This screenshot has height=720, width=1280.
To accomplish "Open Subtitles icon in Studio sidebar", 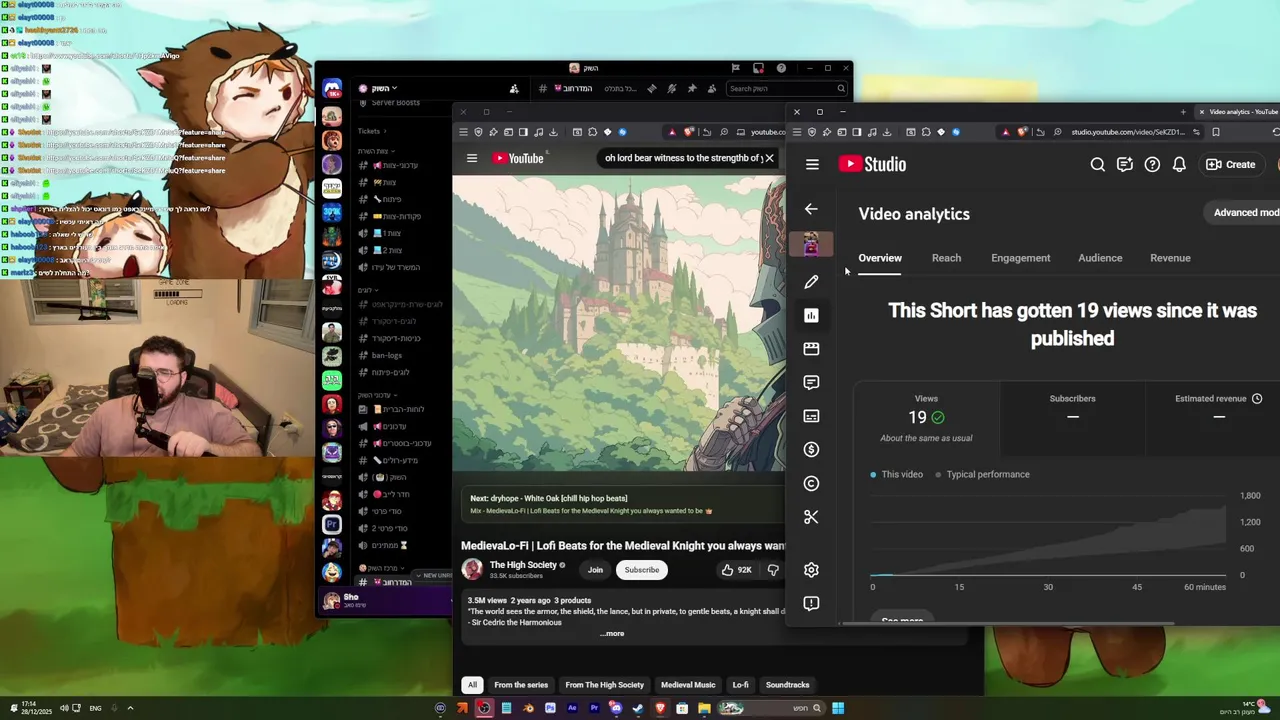I will tap(811, 416).
